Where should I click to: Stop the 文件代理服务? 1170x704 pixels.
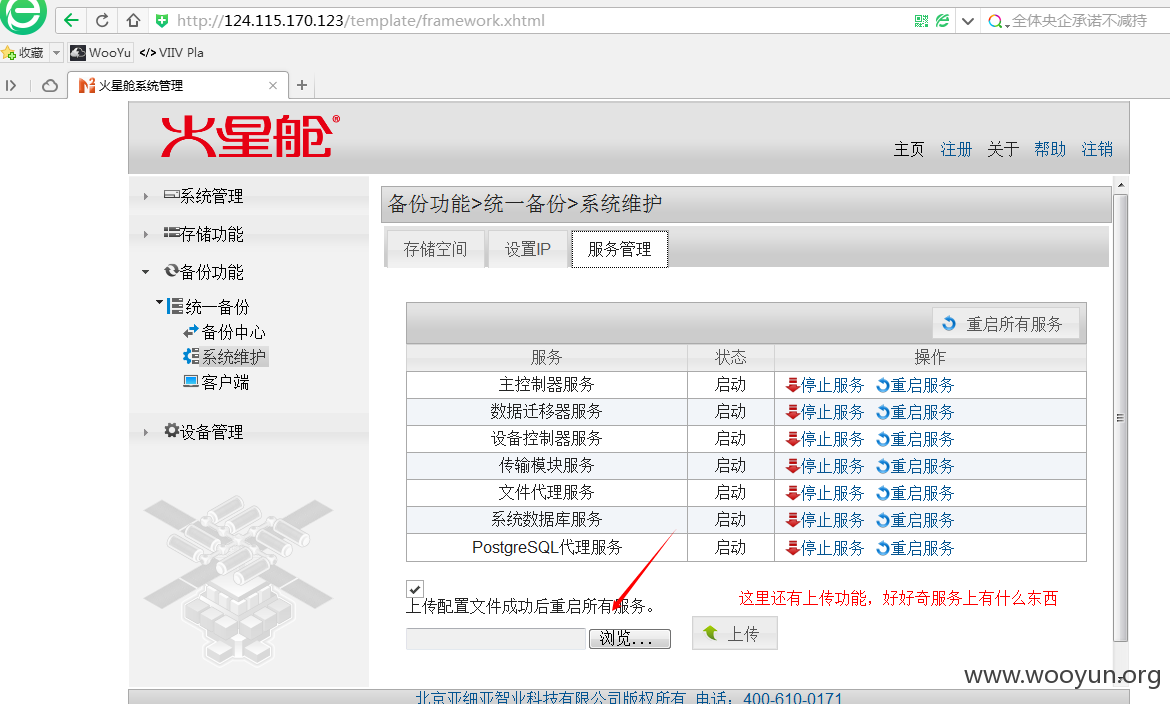point(825,493)
